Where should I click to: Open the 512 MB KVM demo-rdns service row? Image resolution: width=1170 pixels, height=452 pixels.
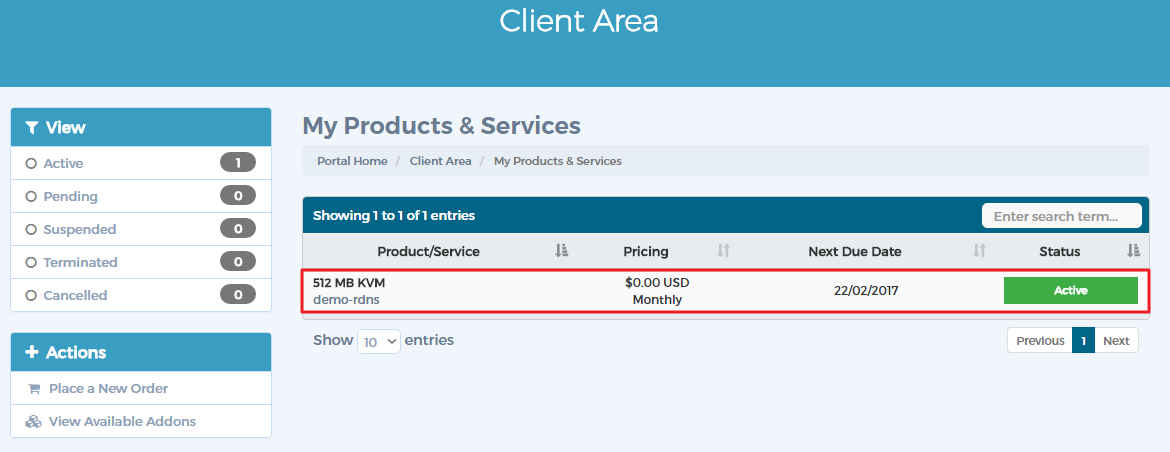click(x=726, y=291)
